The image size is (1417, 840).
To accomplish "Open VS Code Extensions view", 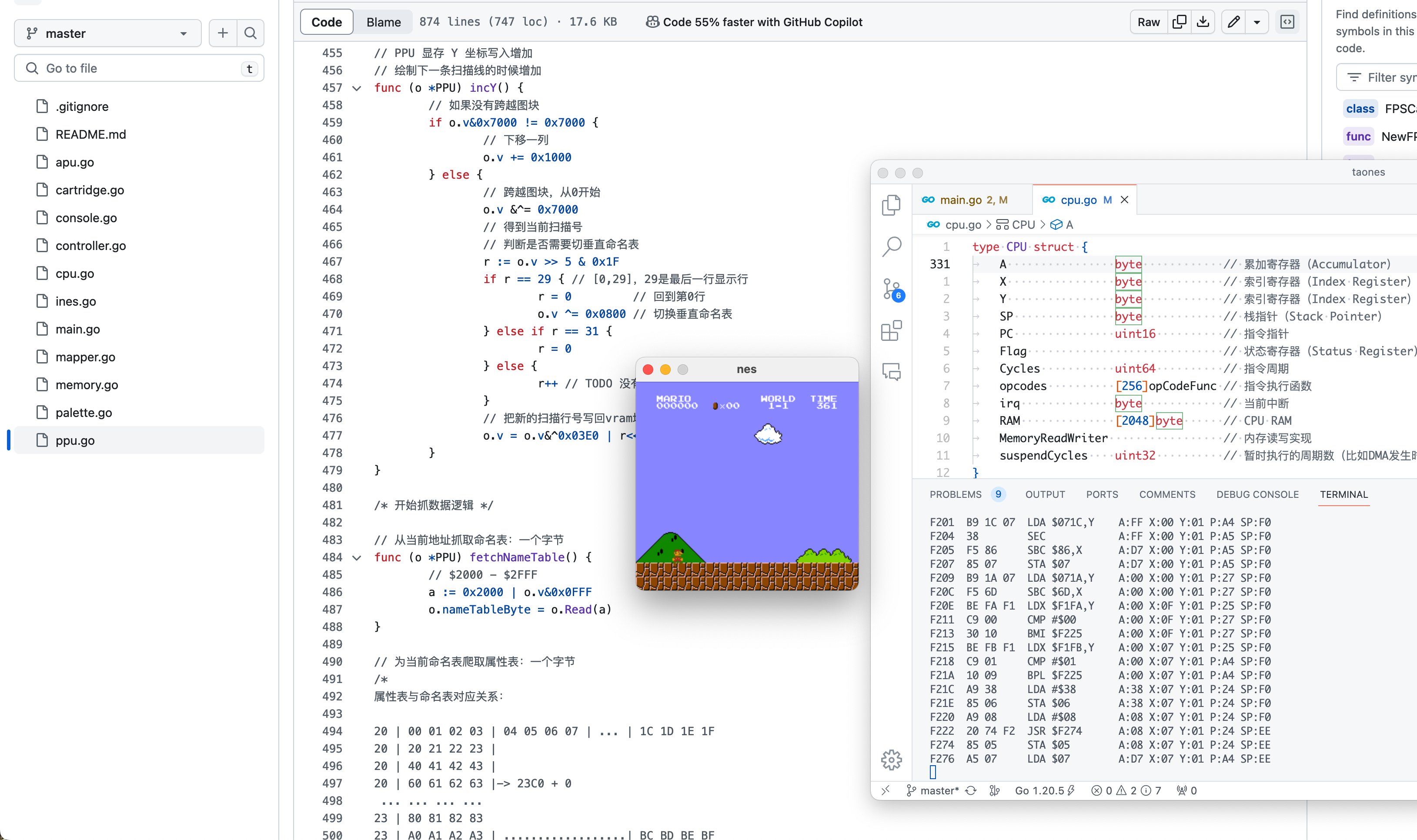I will [892, 330].
